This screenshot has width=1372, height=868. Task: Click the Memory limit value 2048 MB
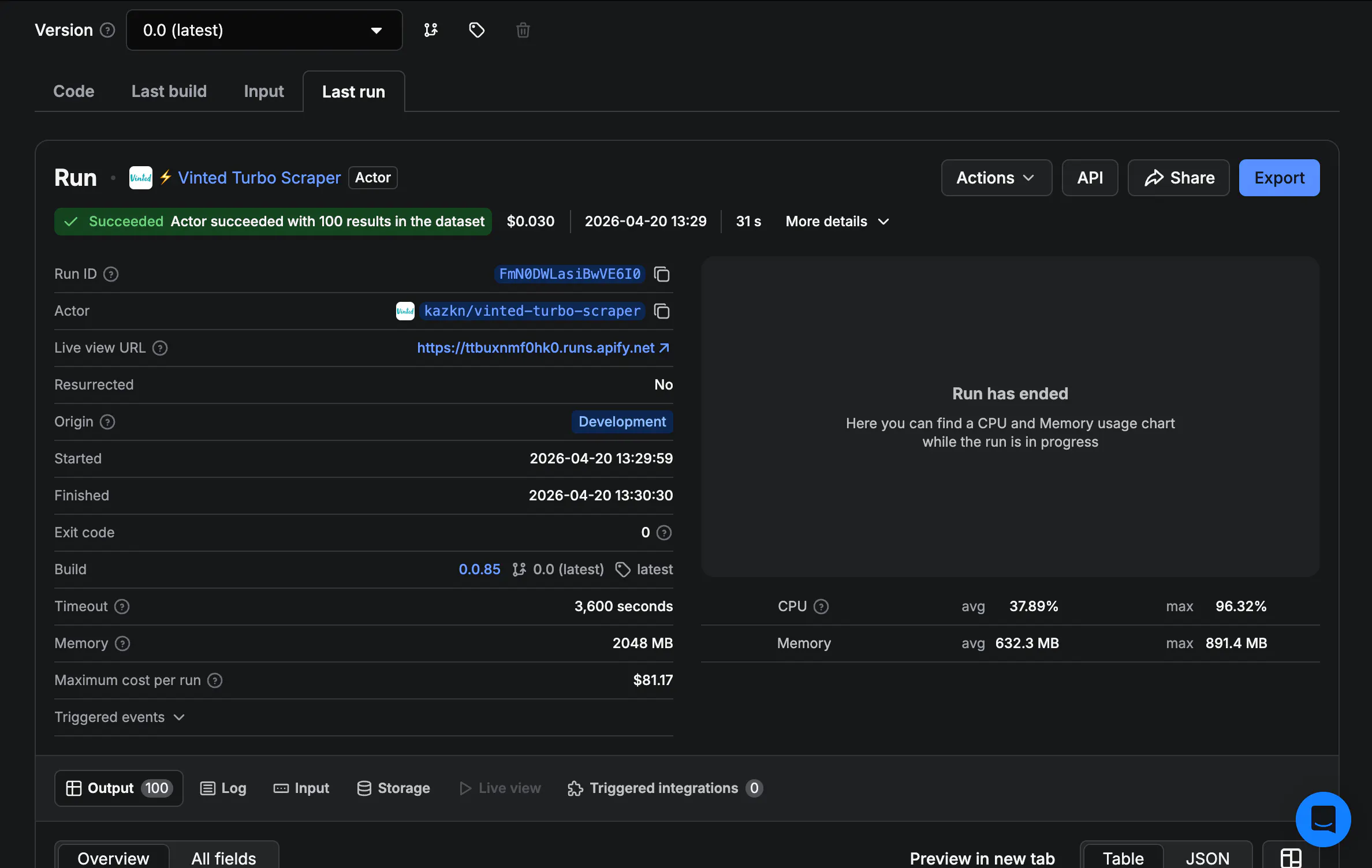point(643,643)
